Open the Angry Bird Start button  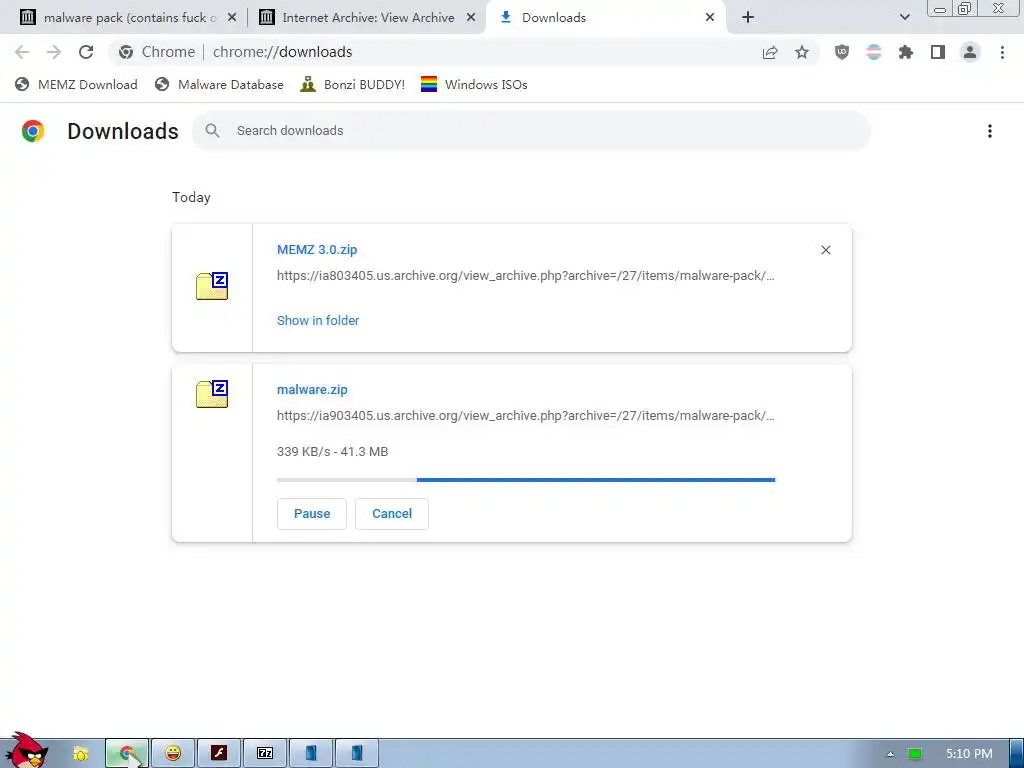pyautogui.click(x=26, y=750)
